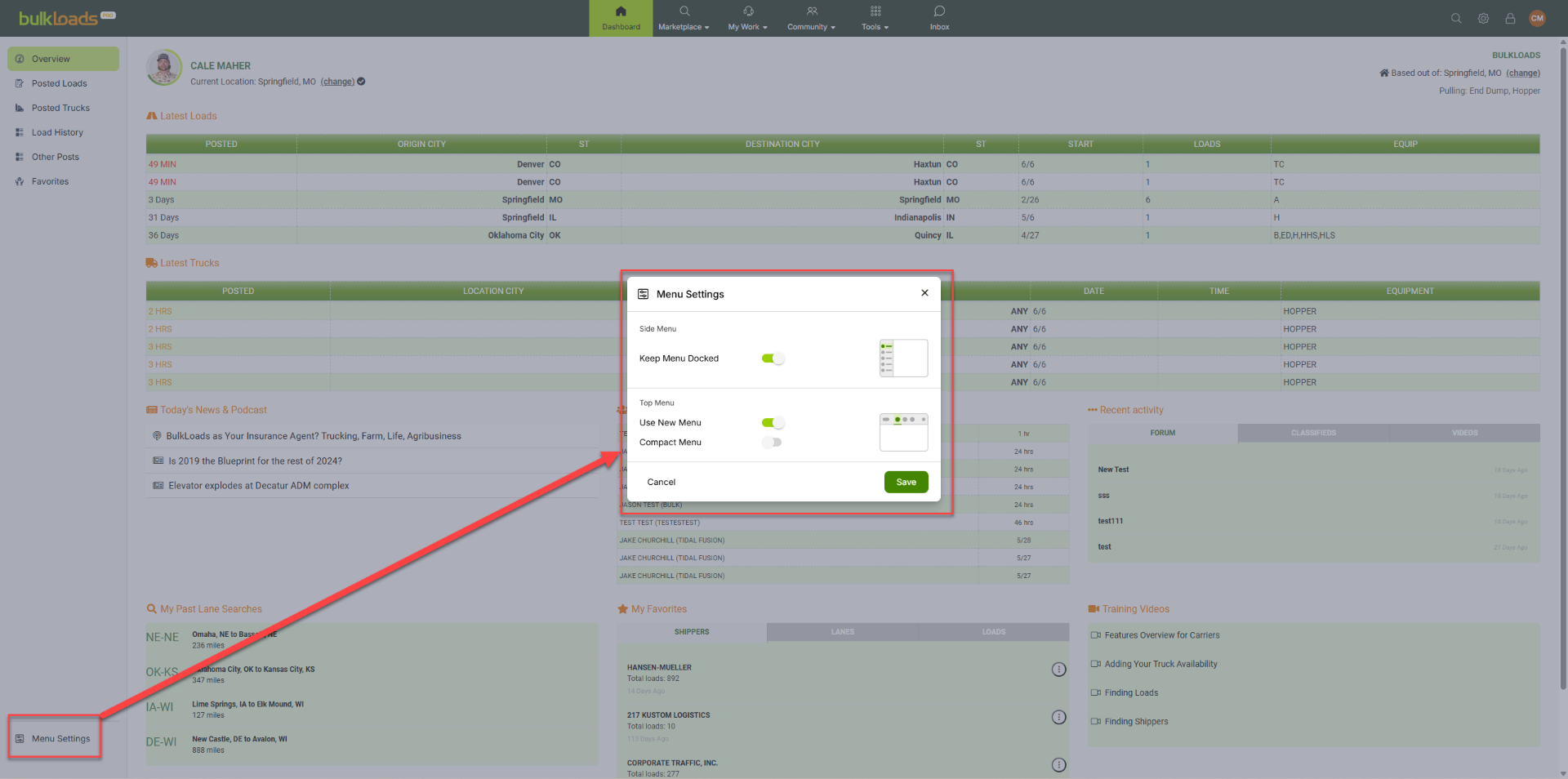The image size is (1568, 779).
Task: Expand the My Work dropdown menu
Action: point(747,18)
